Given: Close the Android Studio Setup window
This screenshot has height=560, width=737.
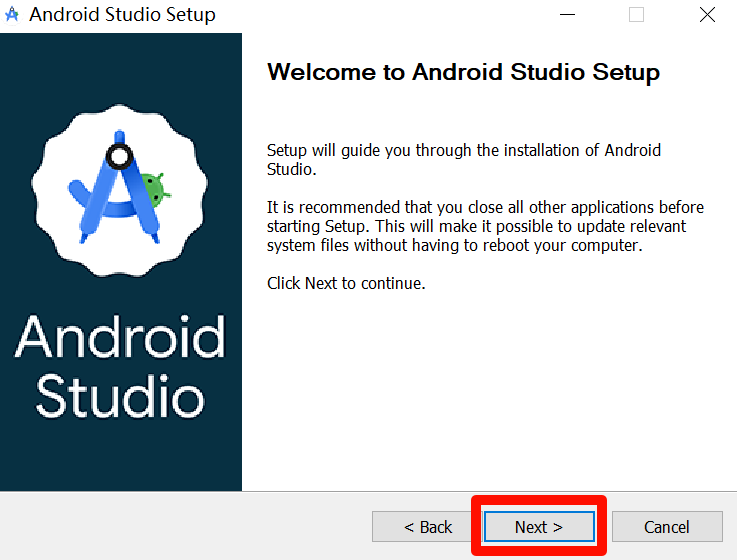Looking at the screenshot, I should tap(707, 15).
